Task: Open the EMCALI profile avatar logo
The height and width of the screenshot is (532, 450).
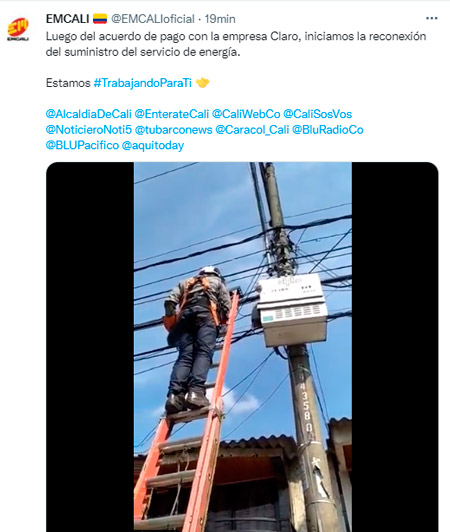Action: 18,29
